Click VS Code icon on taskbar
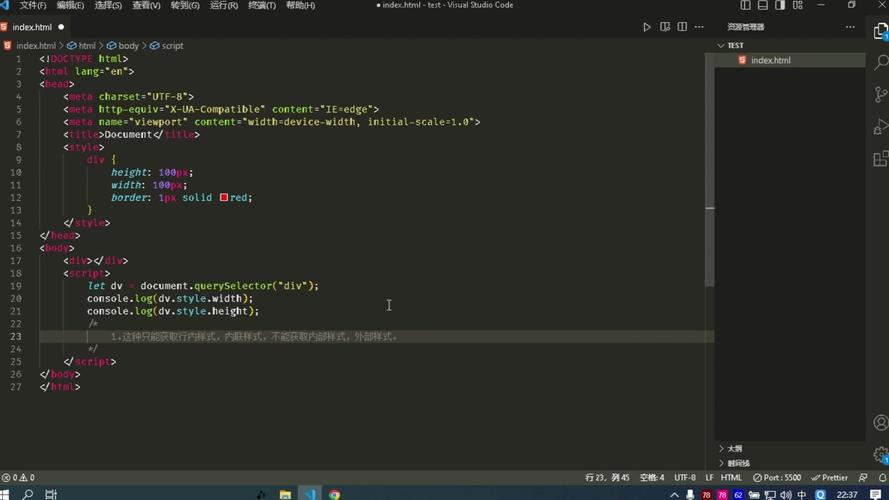The image size is (889, 500). pos(310,494)
